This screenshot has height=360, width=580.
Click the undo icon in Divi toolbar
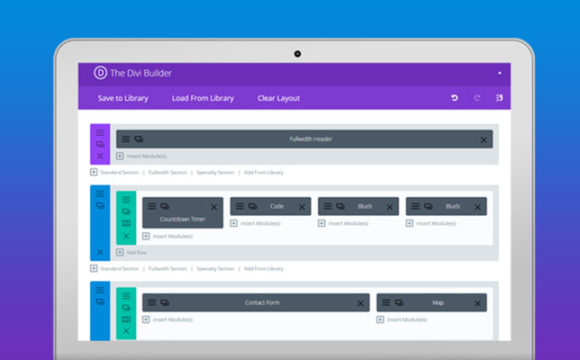click(x=455, y=98)
